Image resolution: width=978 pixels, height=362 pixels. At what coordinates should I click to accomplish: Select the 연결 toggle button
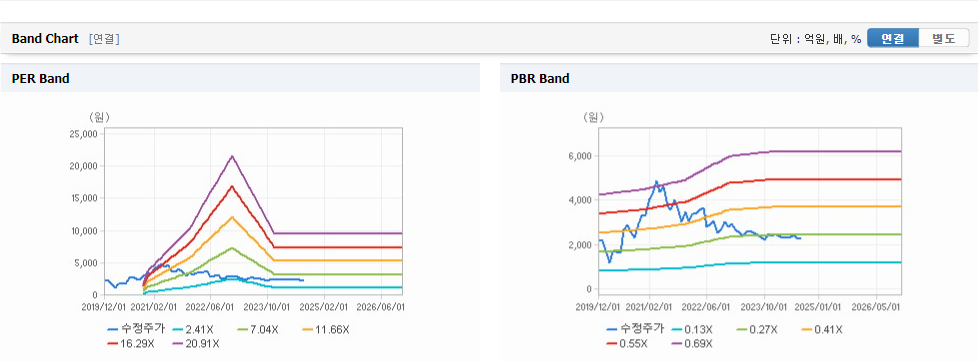[893, 38]
